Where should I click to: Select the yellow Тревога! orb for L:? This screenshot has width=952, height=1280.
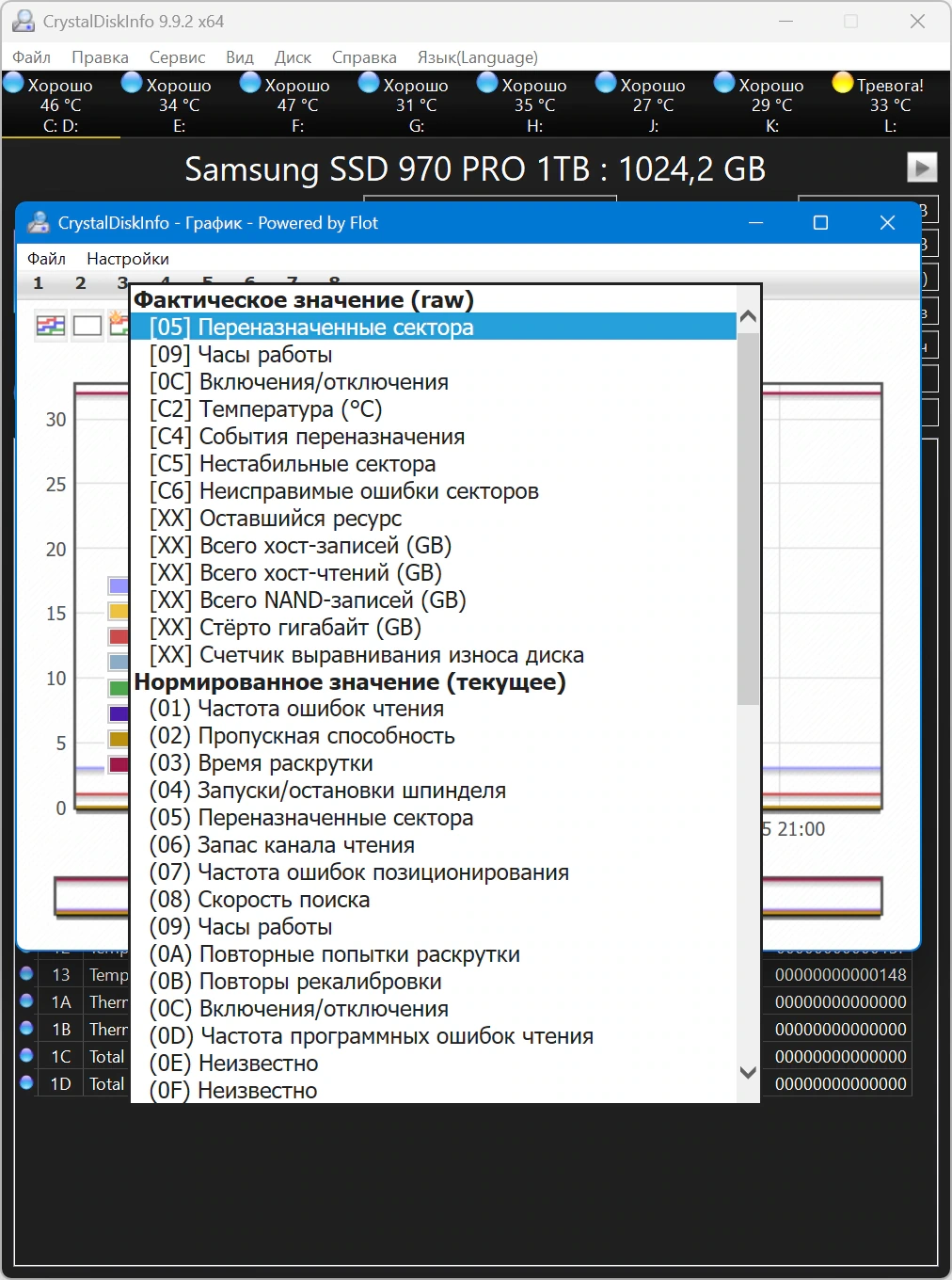(843, 84)
